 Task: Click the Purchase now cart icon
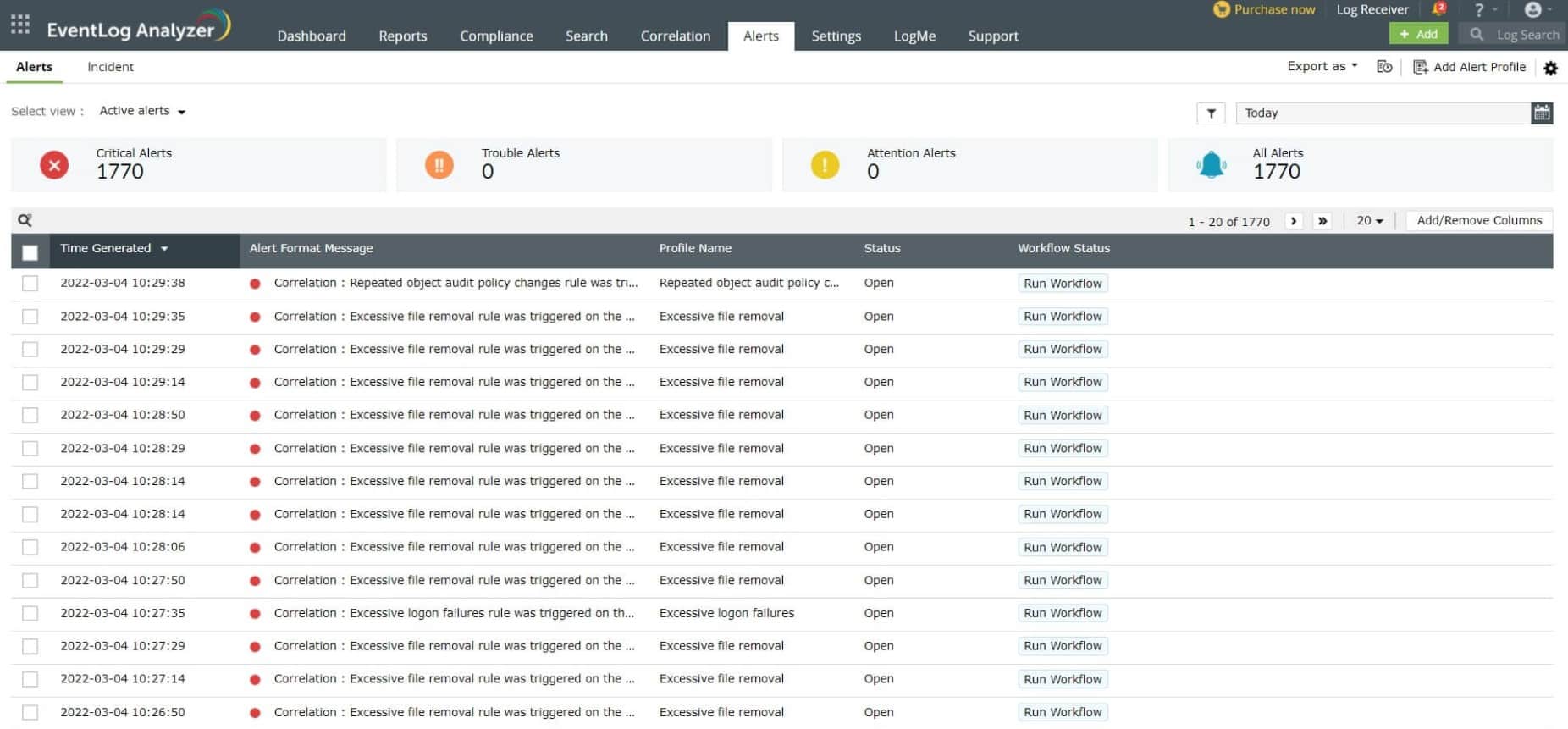tap(1221, 9)
